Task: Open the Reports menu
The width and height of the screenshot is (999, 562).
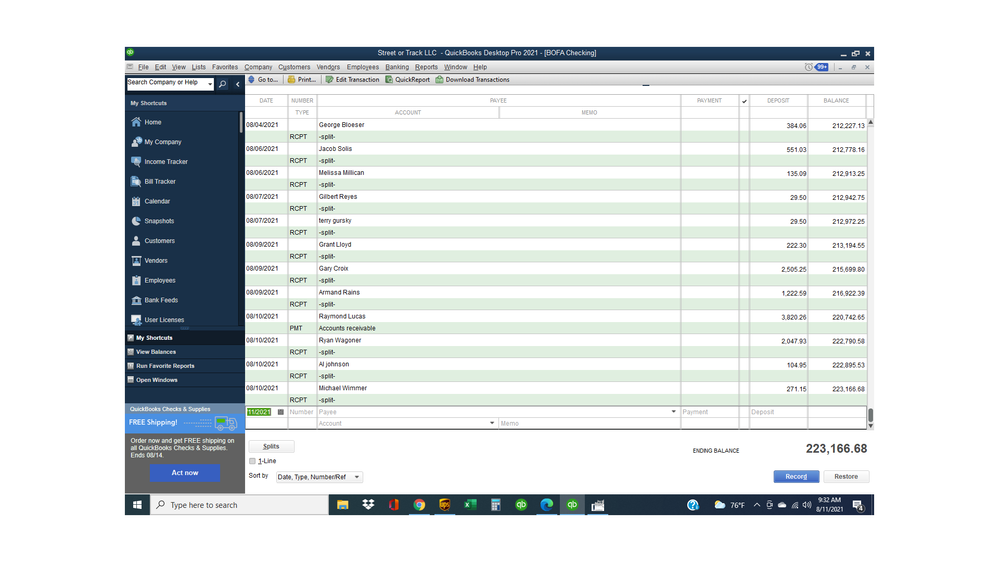Action: 426,67
